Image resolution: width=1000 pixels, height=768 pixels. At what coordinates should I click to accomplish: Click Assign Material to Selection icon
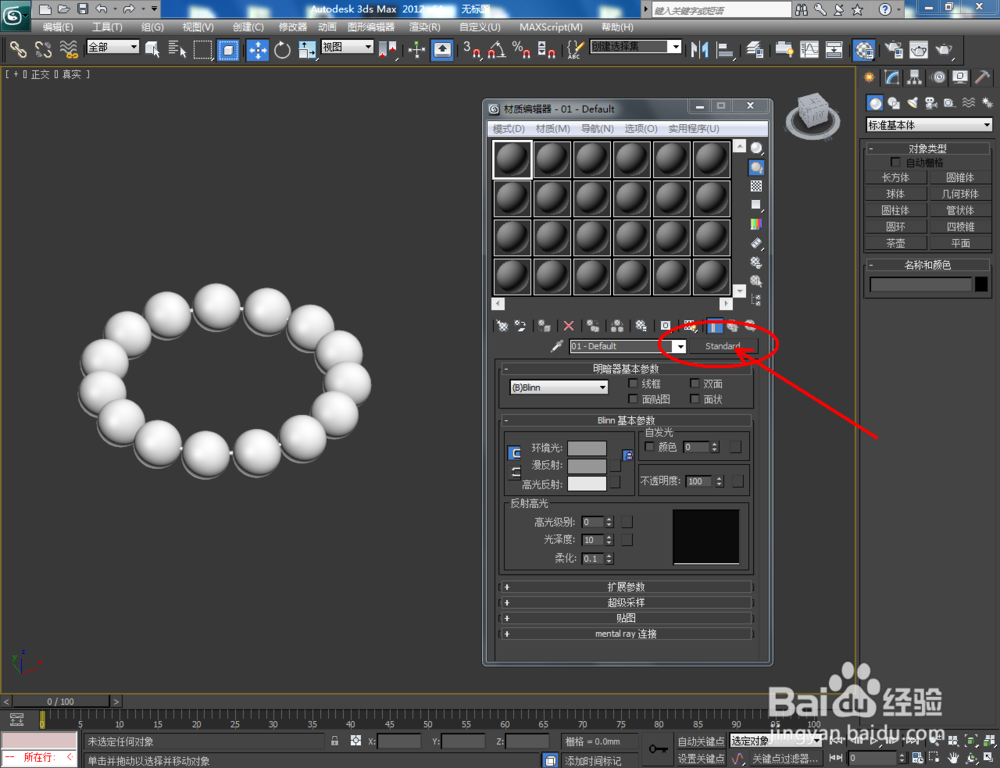(x=543, y=326)
